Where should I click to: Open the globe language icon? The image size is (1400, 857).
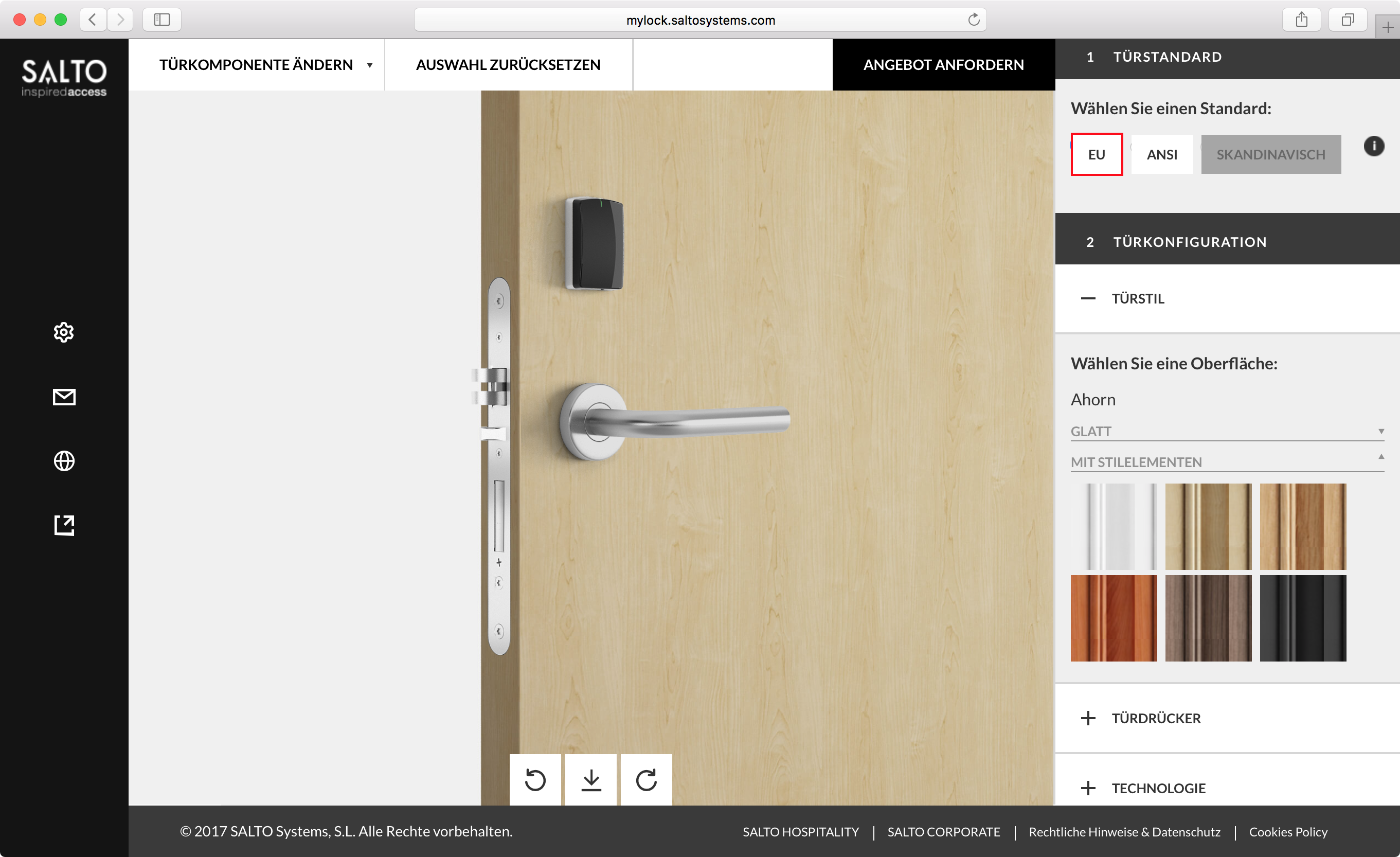[64, 461]
